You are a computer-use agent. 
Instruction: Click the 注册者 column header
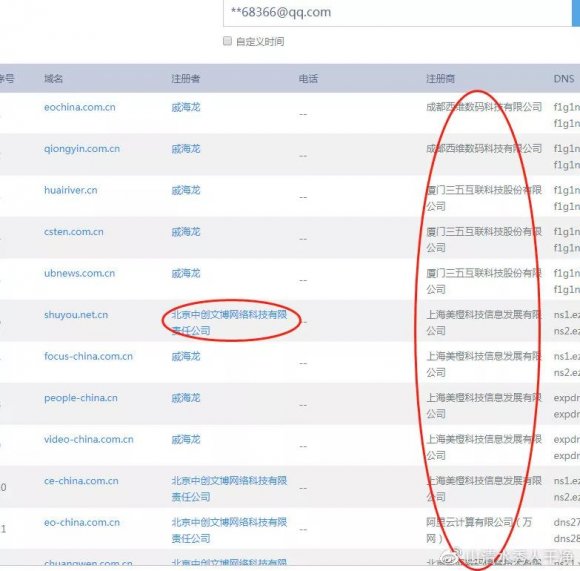coord(186,78)
